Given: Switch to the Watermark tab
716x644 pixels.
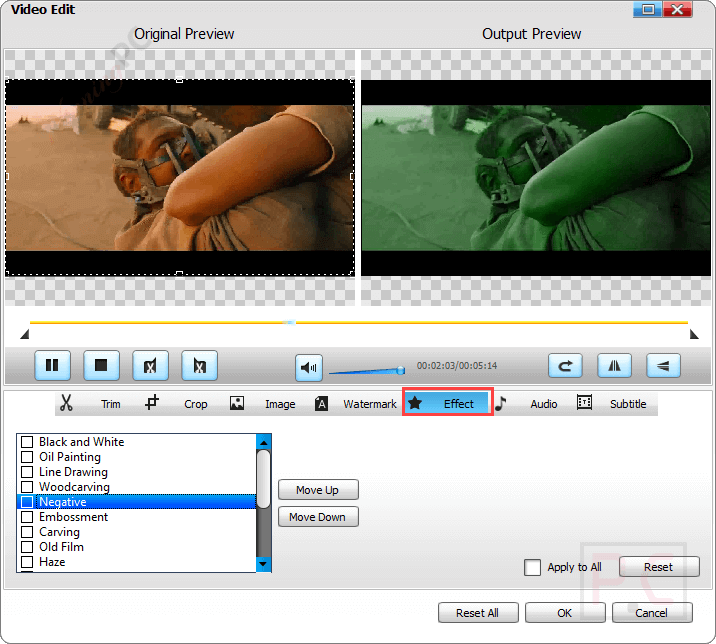Looking at the screenshot, I should pos(370,404).
